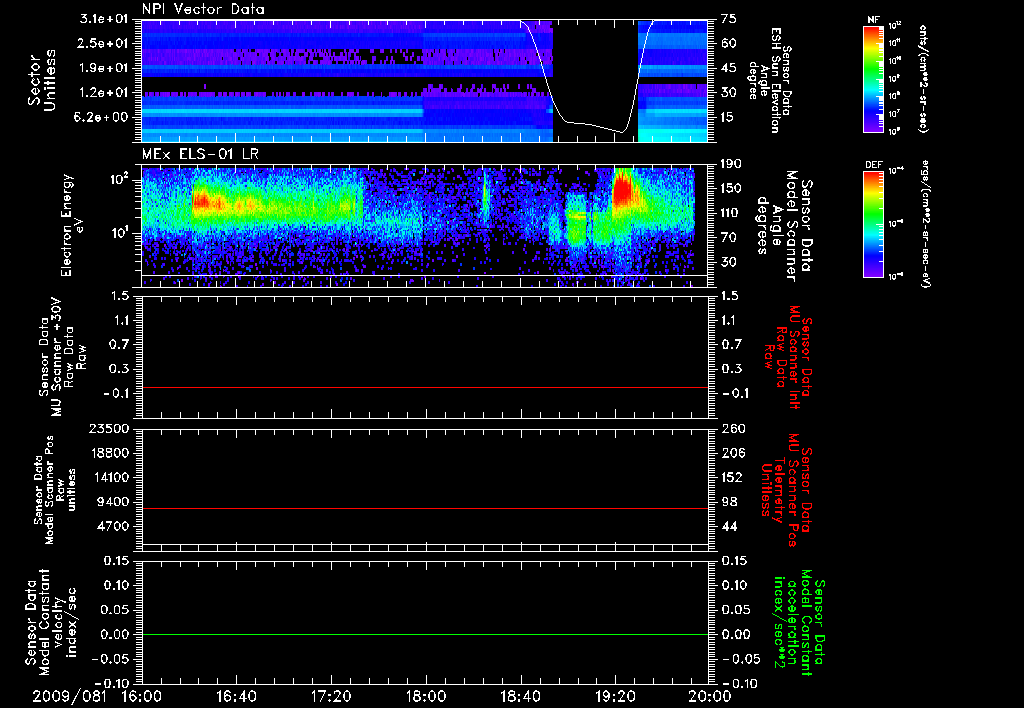Screen dimensions: 1024x708
Task: Click the green "Model Constant acceleration" label
Action: (x=798, y=623)
